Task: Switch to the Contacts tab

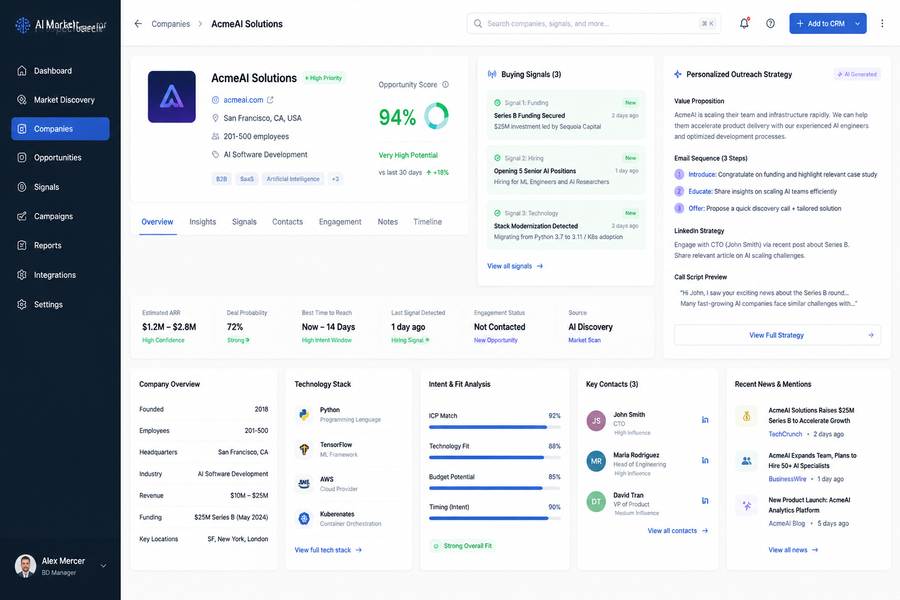Action: coord(288,222)
